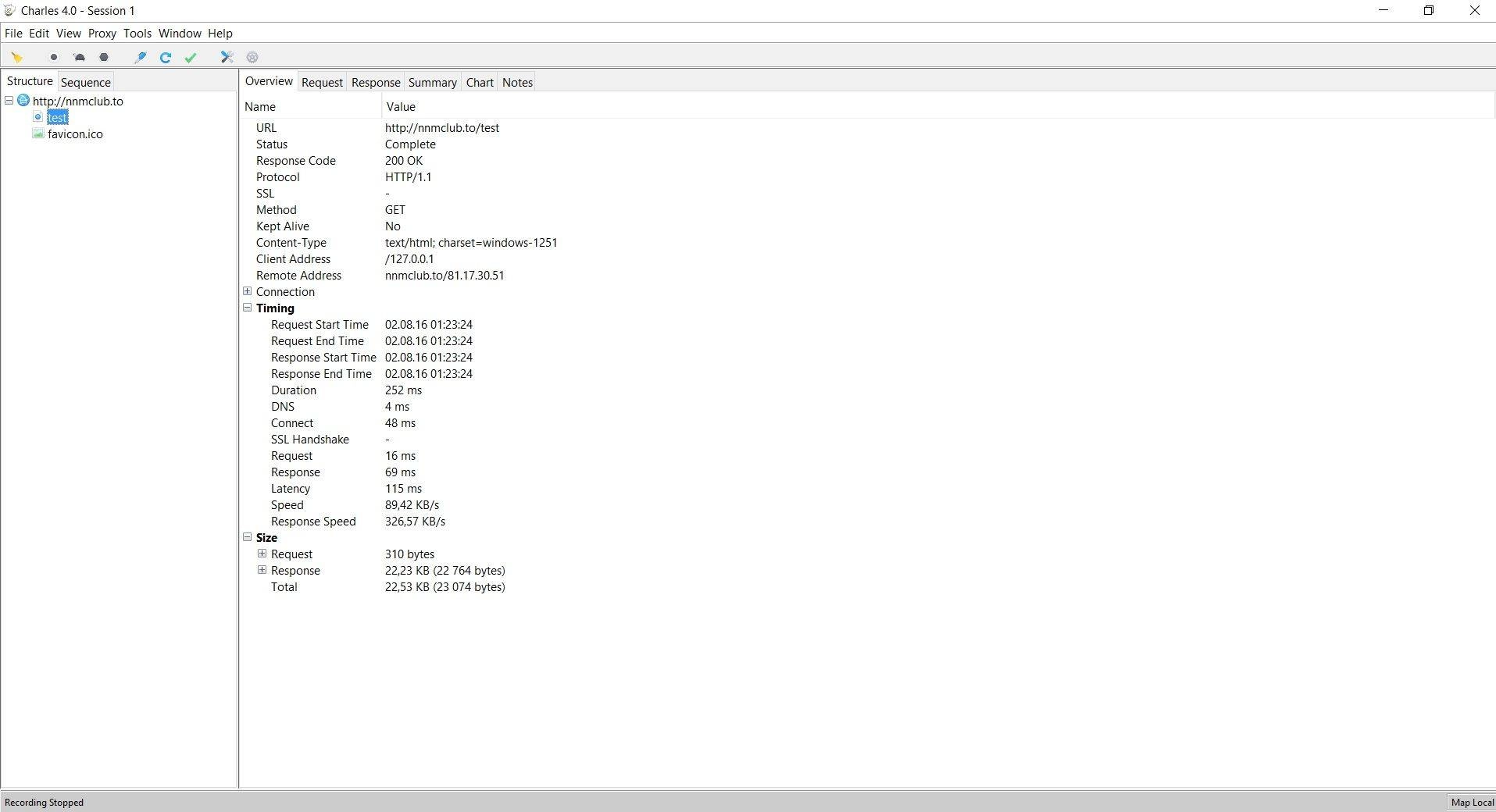Open the Summary tab
The image size is (1496, 812).
433,82
